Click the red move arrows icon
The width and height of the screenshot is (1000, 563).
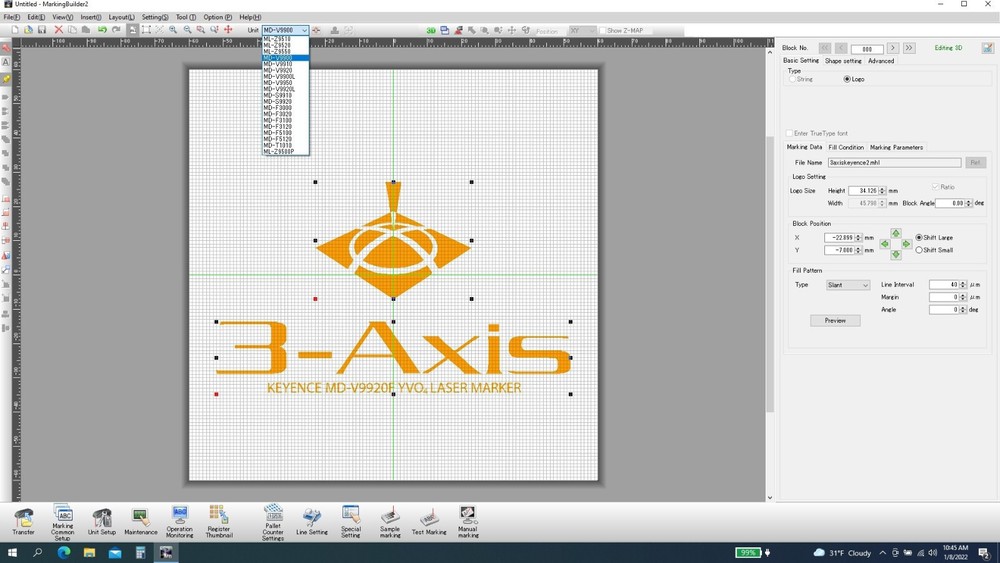[x=228, y=30]
